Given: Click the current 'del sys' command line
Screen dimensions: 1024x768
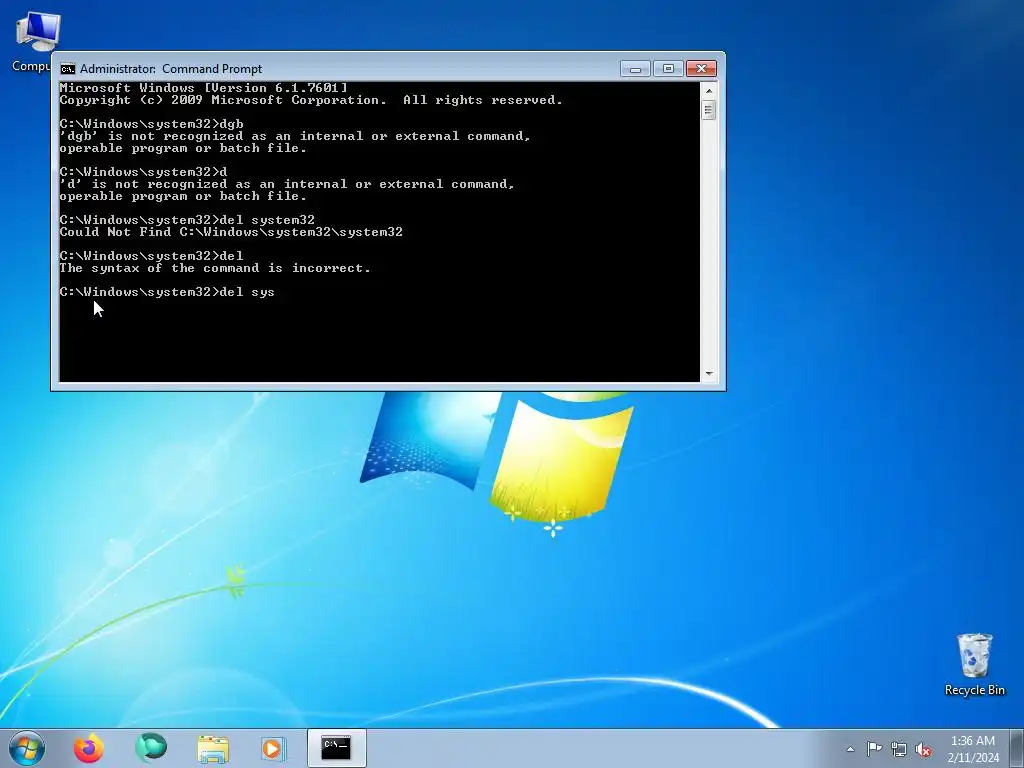Looking at the screenshot, I should pyautogui.click(x=167, y=292).
